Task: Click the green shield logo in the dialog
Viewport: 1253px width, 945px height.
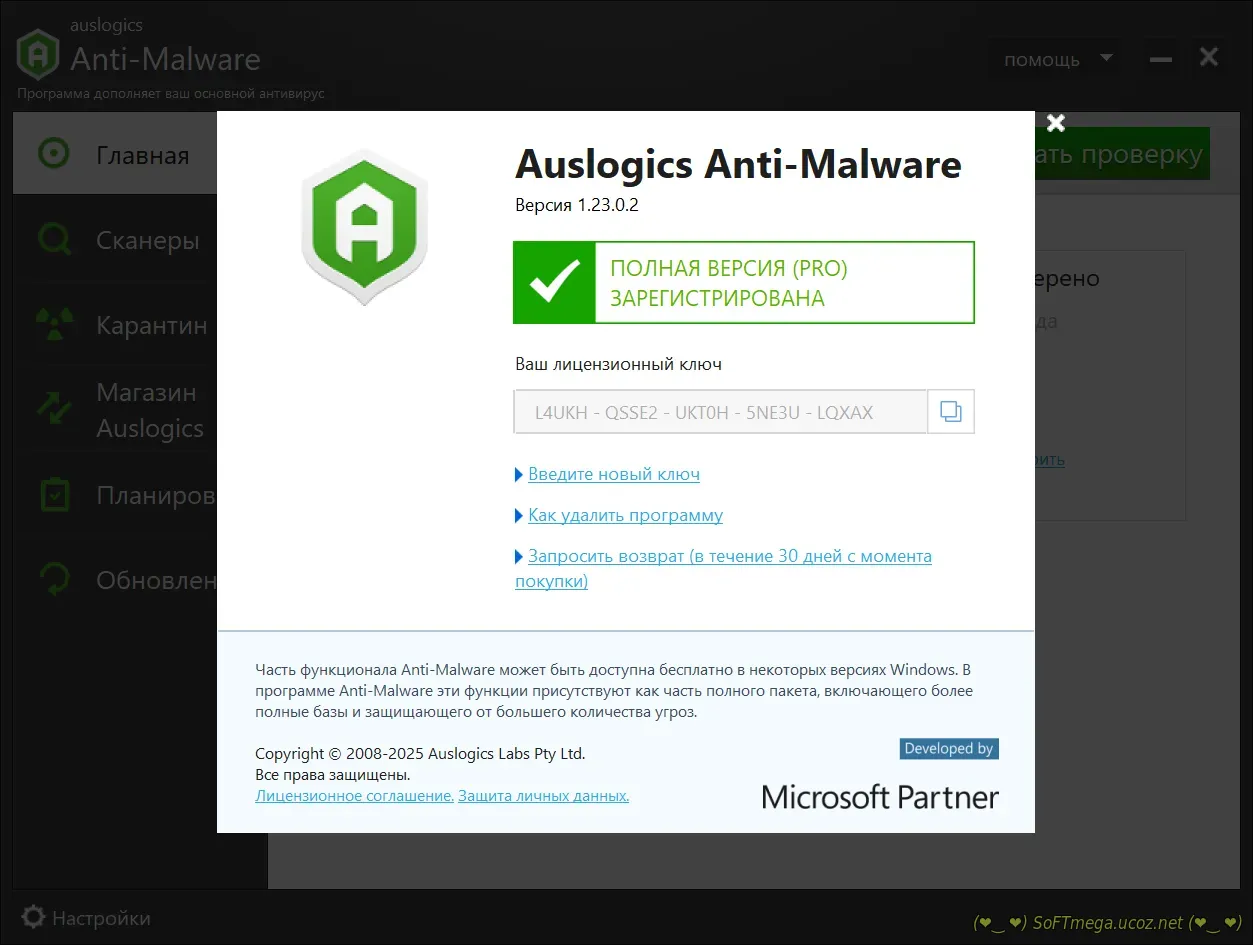Action: (x=364, y=227)
